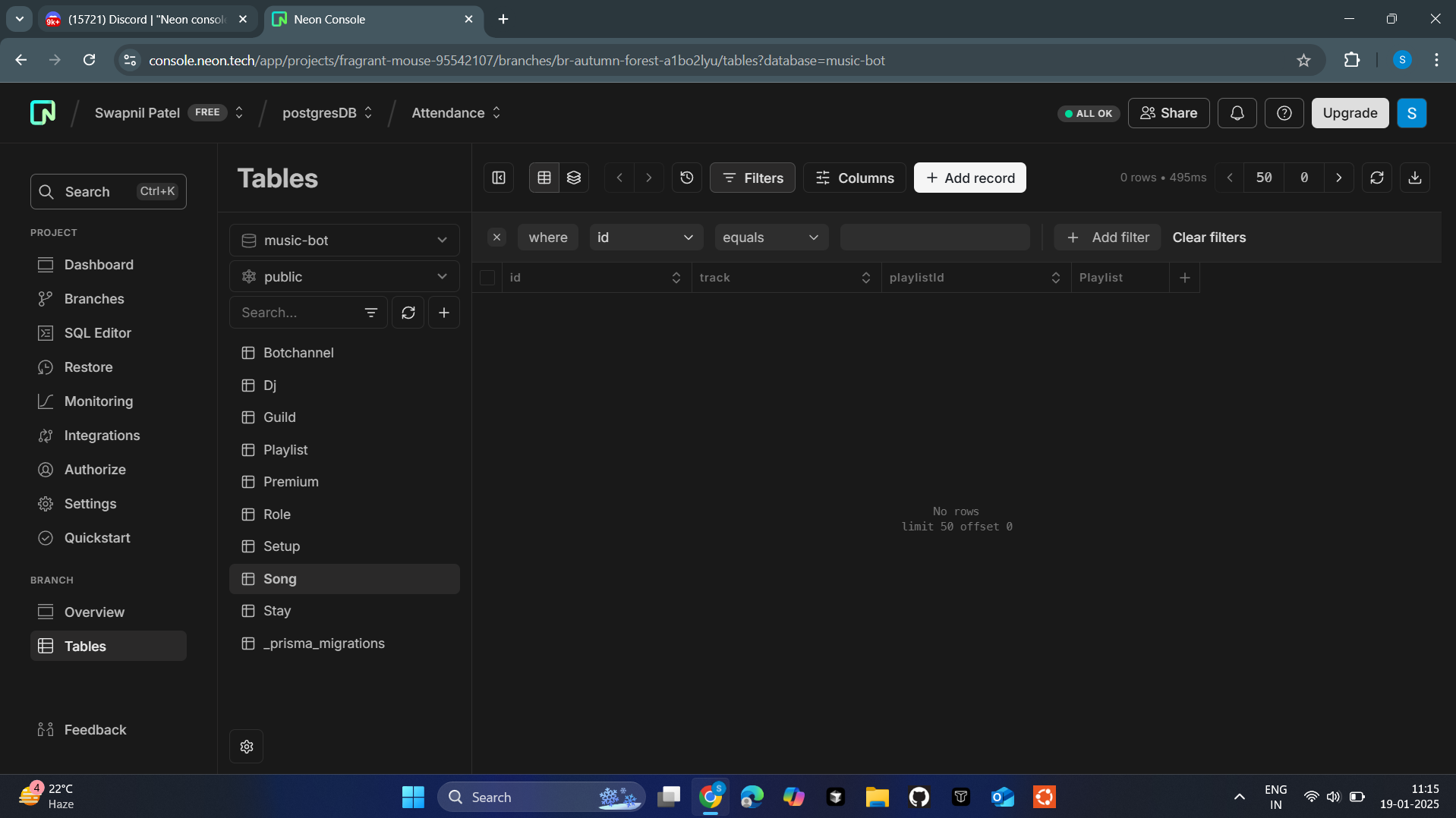Go to Dashboard
Viewport: 1456px width, 818px height.
109,265
